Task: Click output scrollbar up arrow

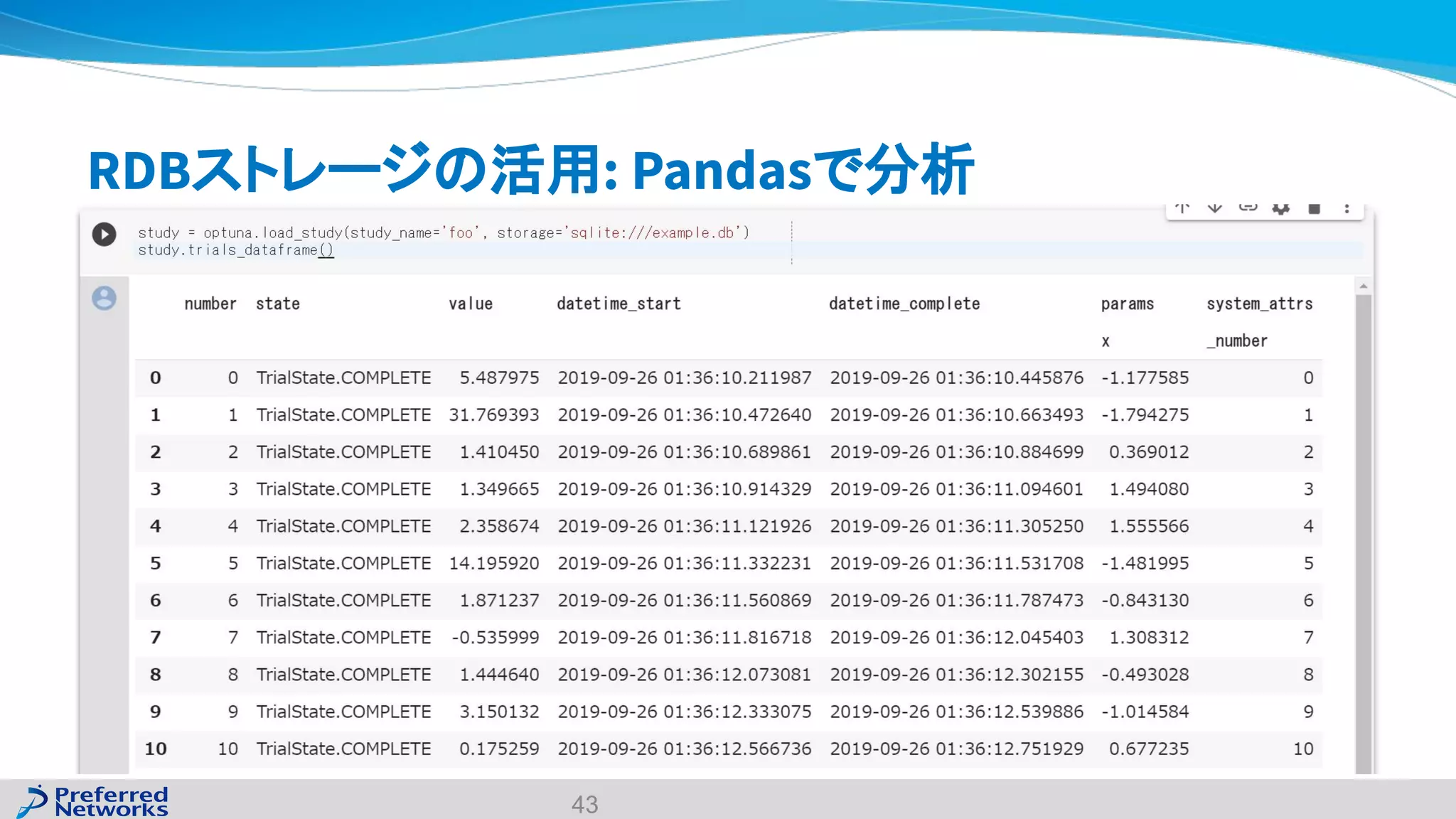Action: point(1363,287)
